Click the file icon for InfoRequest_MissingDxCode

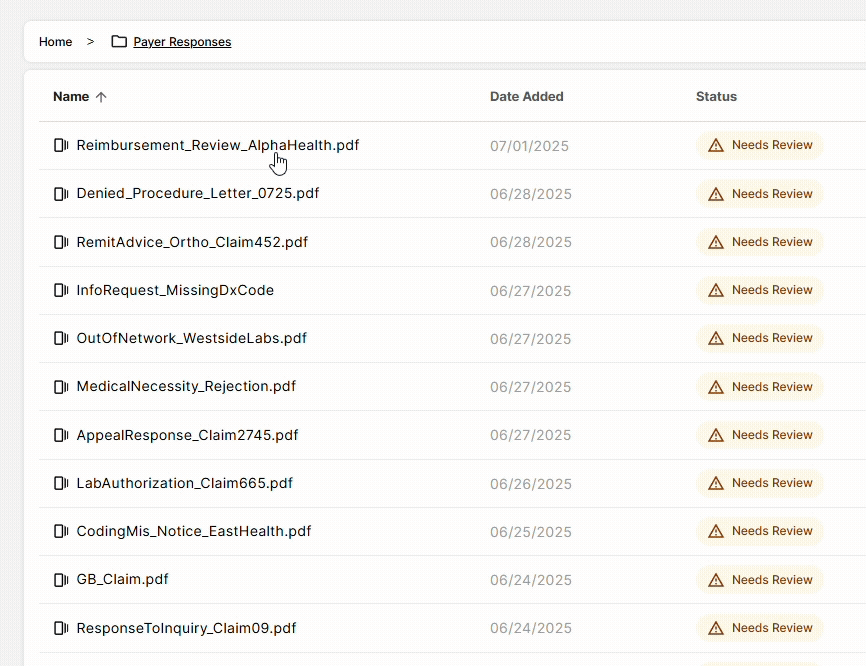click(61, 290)
